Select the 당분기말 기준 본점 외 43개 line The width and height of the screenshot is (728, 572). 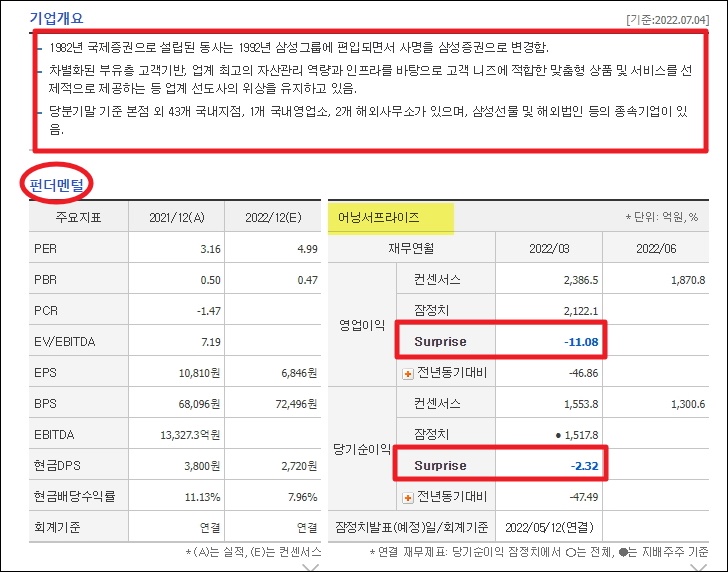pyautogui.click(x=368, y=120)
